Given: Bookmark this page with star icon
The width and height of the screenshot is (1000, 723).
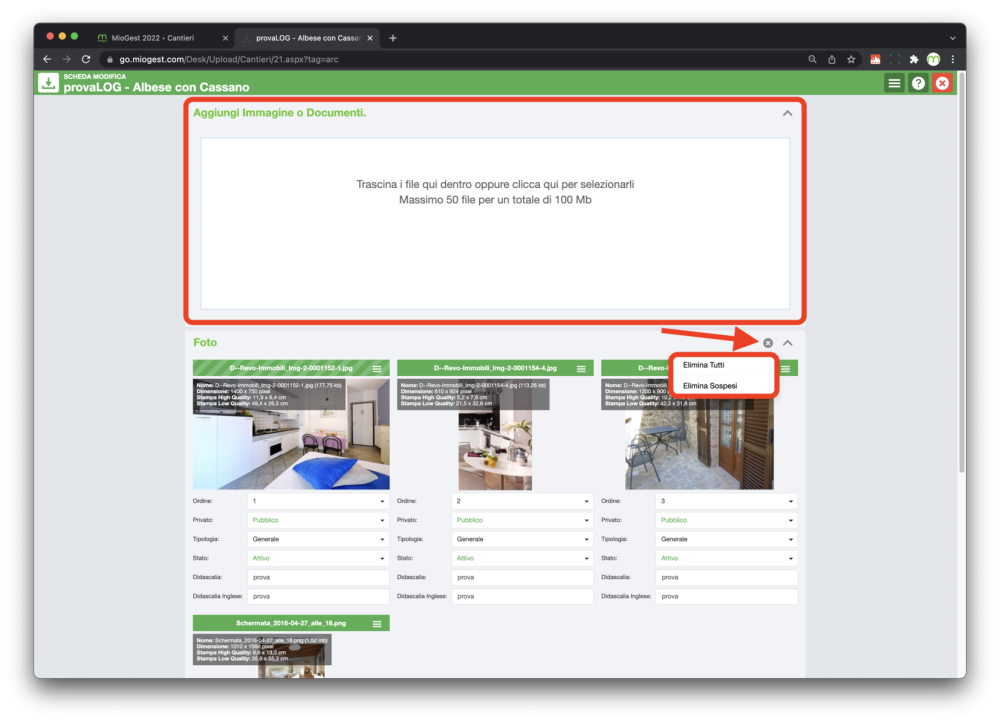Looking at the screenshot, I should coord(851,59).
